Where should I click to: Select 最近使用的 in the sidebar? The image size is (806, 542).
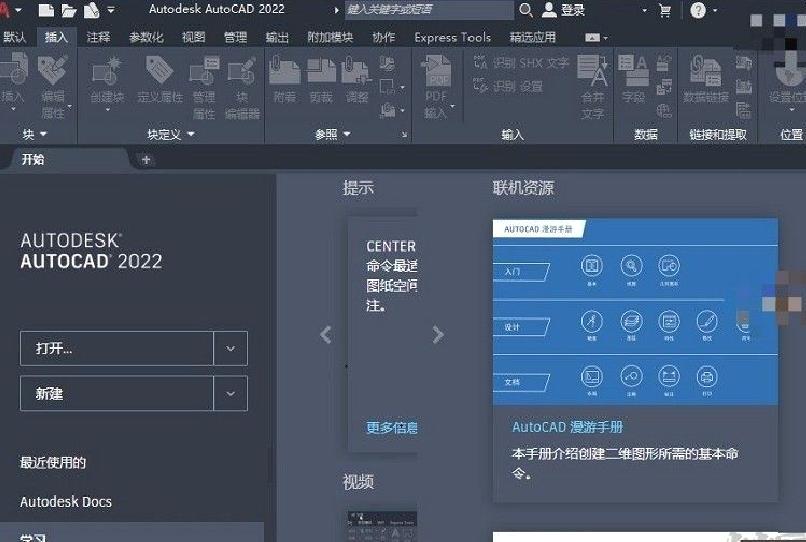click(x=53, y=462)
